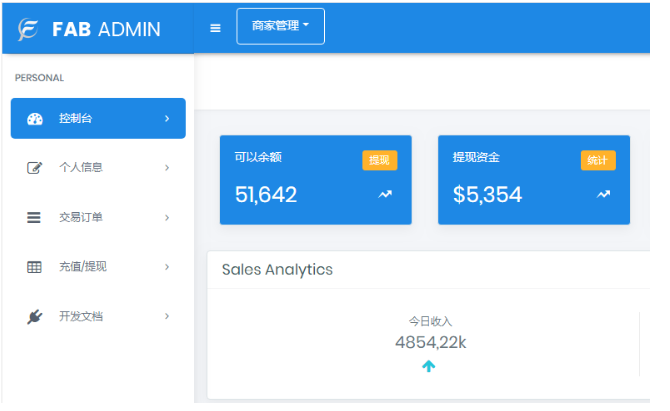The width and height of the screenshot is (670, 411).
Task: Expand the 个人信息 chevron arrow
Action: (167, 168)
